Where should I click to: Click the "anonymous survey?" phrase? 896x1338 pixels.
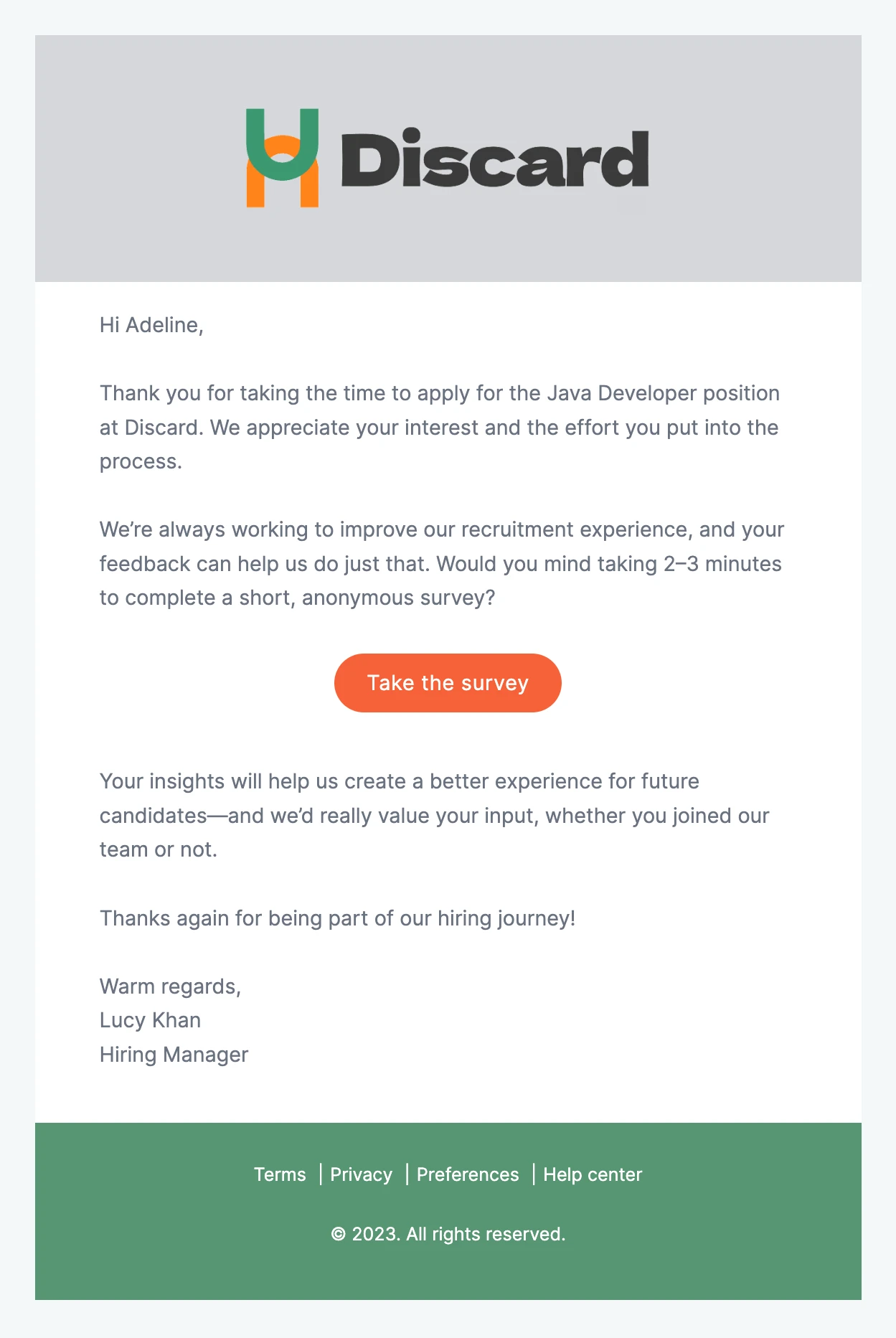coord(398,598)
